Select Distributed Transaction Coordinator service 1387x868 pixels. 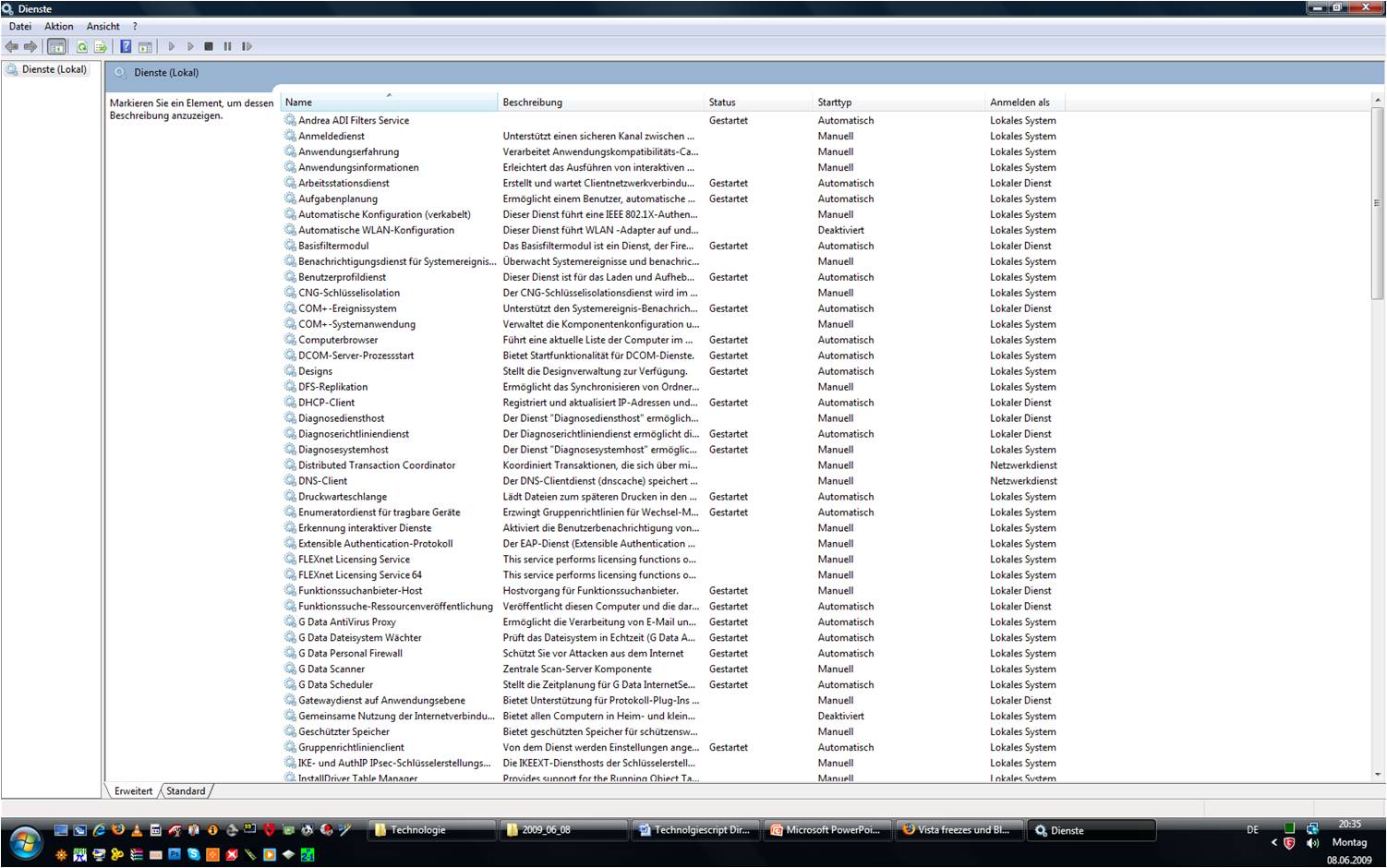point(377,465)
